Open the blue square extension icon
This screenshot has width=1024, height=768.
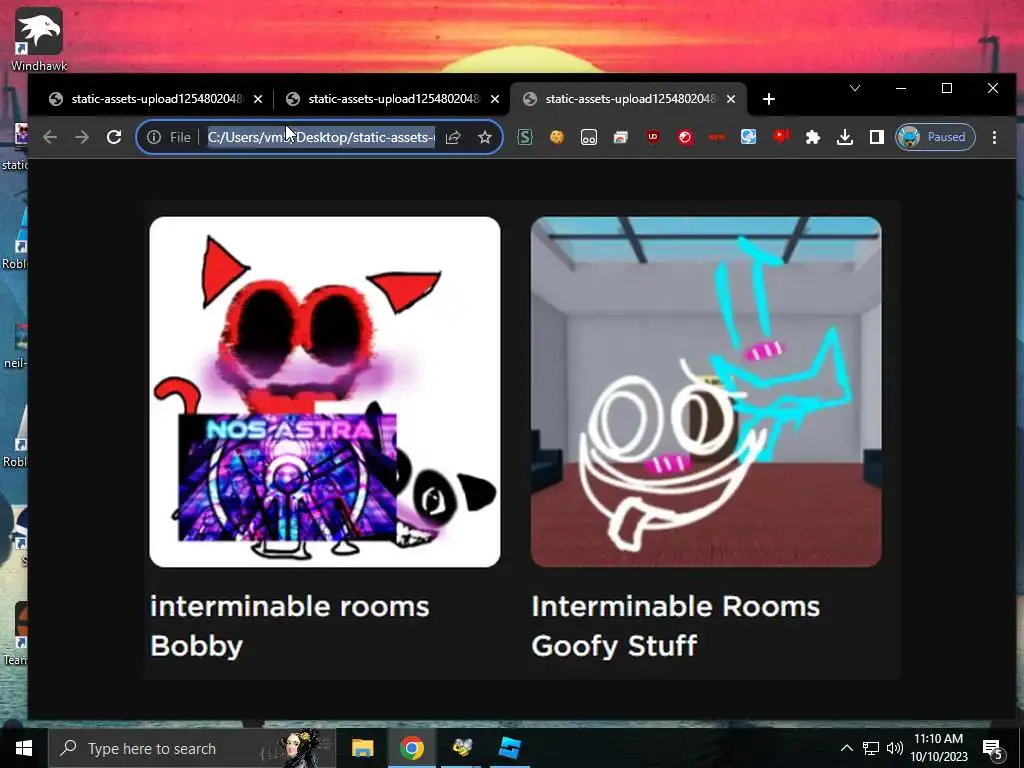click(x=748, y=137)
